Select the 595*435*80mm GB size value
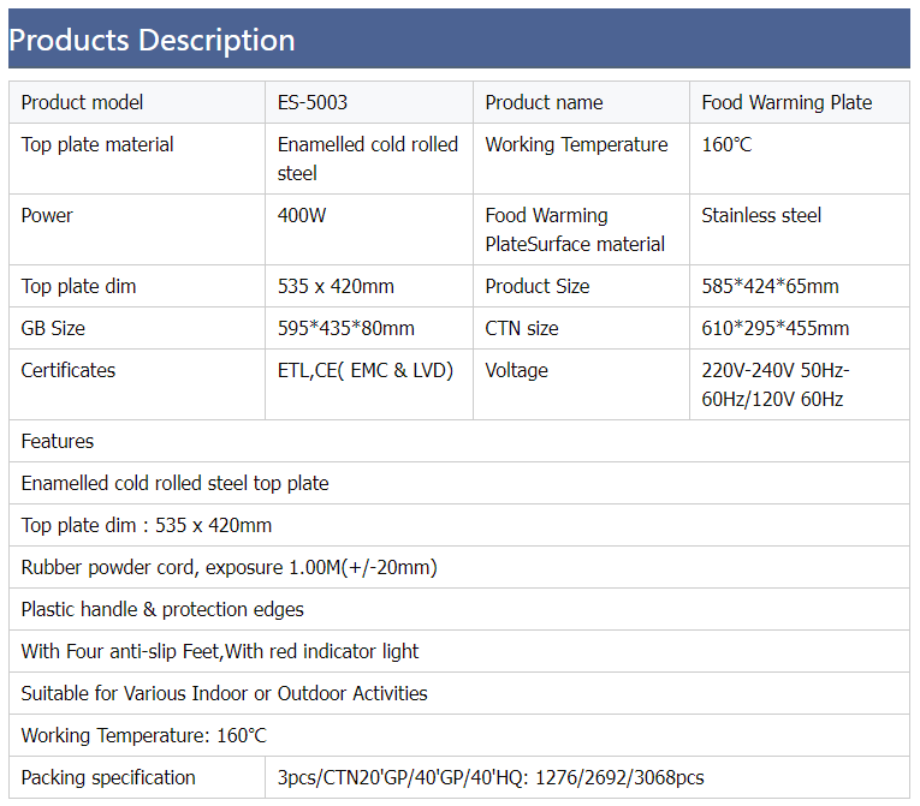Screen dimensions: 920x806 346,329
